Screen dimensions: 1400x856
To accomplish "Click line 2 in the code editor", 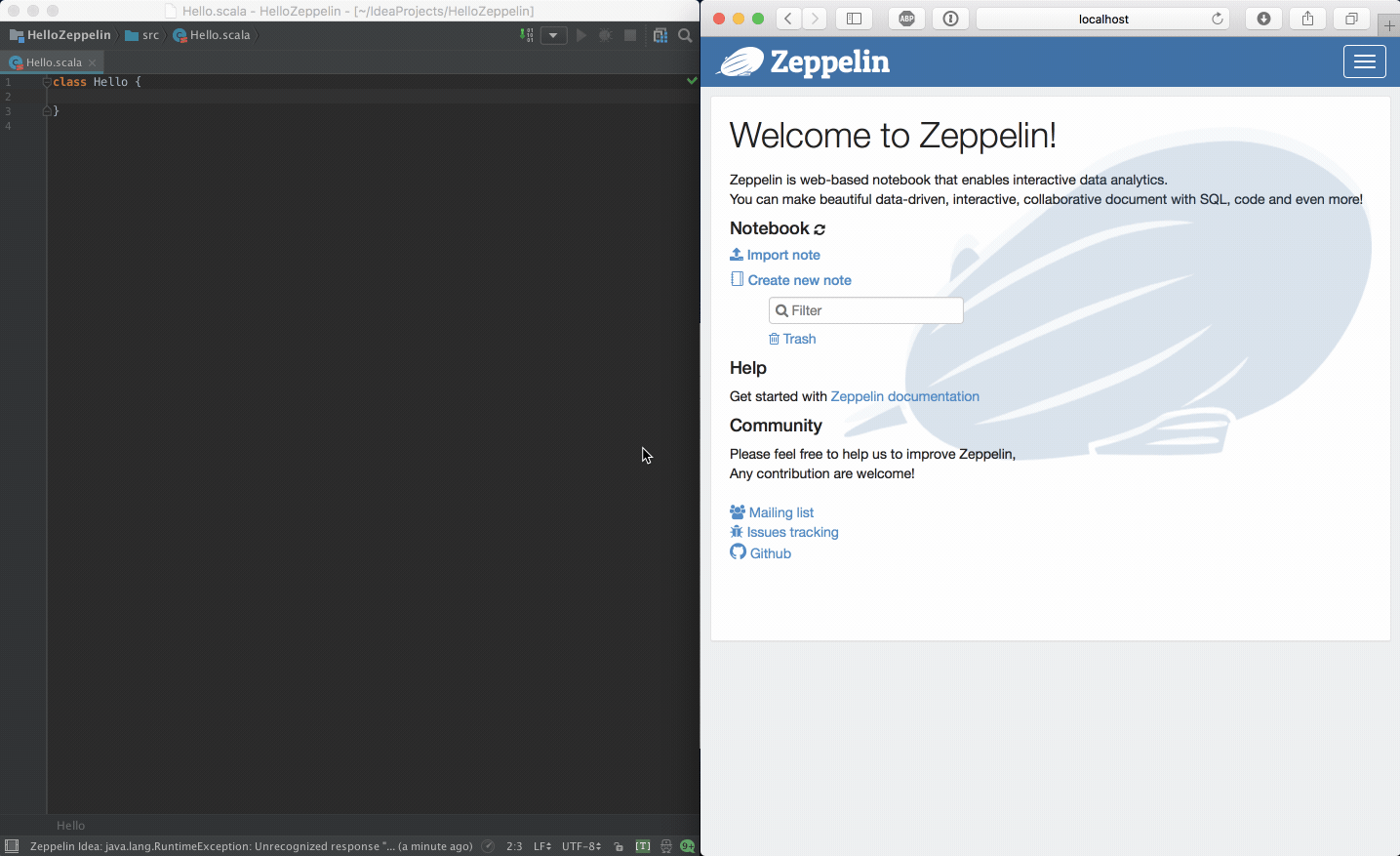I will point(372,97).
